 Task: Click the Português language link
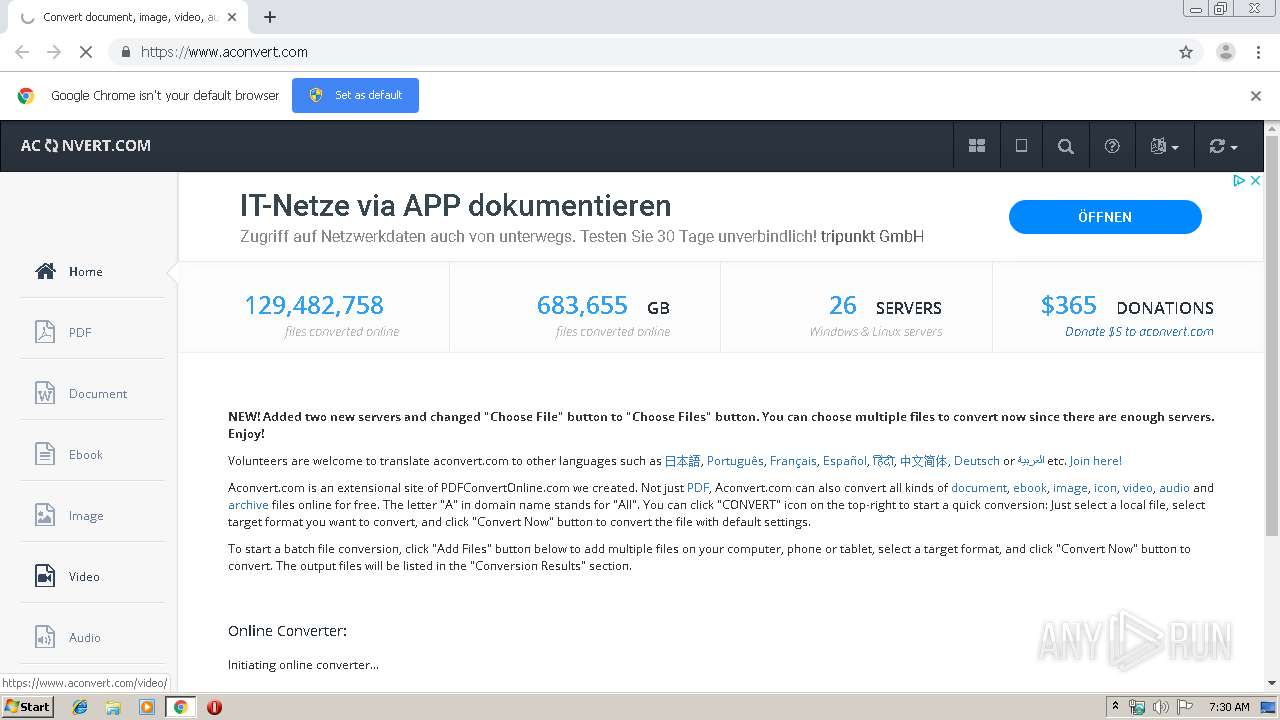click(x=735, y=461)
